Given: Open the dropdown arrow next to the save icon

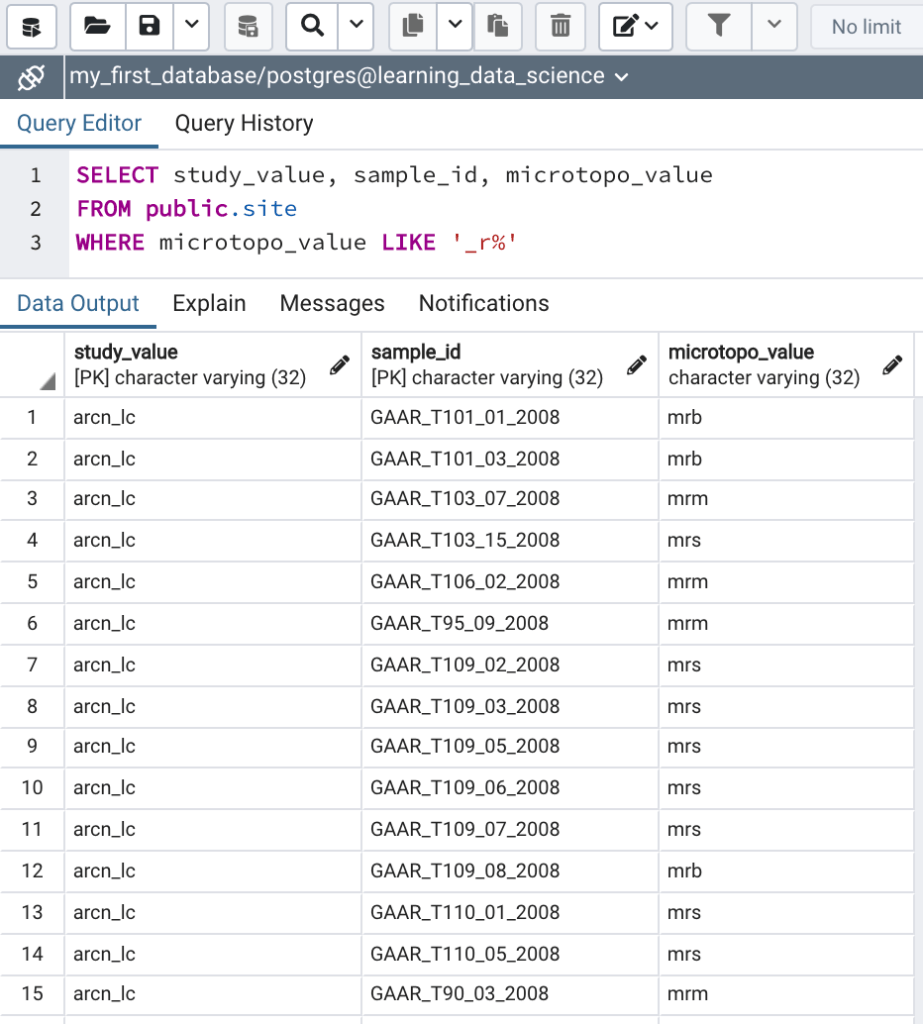Looking at the screenshot, I should (x=191, y=26).
